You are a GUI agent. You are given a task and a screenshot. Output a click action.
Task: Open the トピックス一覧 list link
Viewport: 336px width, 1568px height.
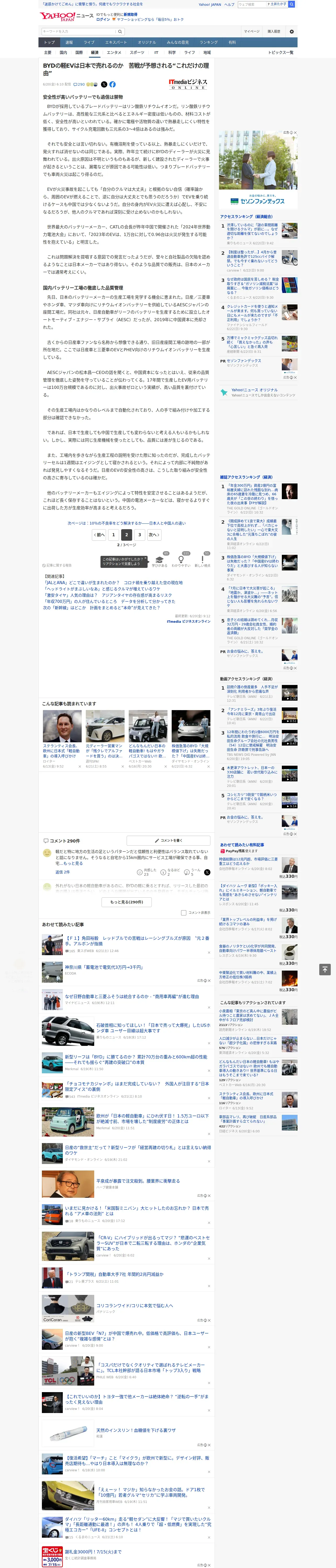coord(281,52)
